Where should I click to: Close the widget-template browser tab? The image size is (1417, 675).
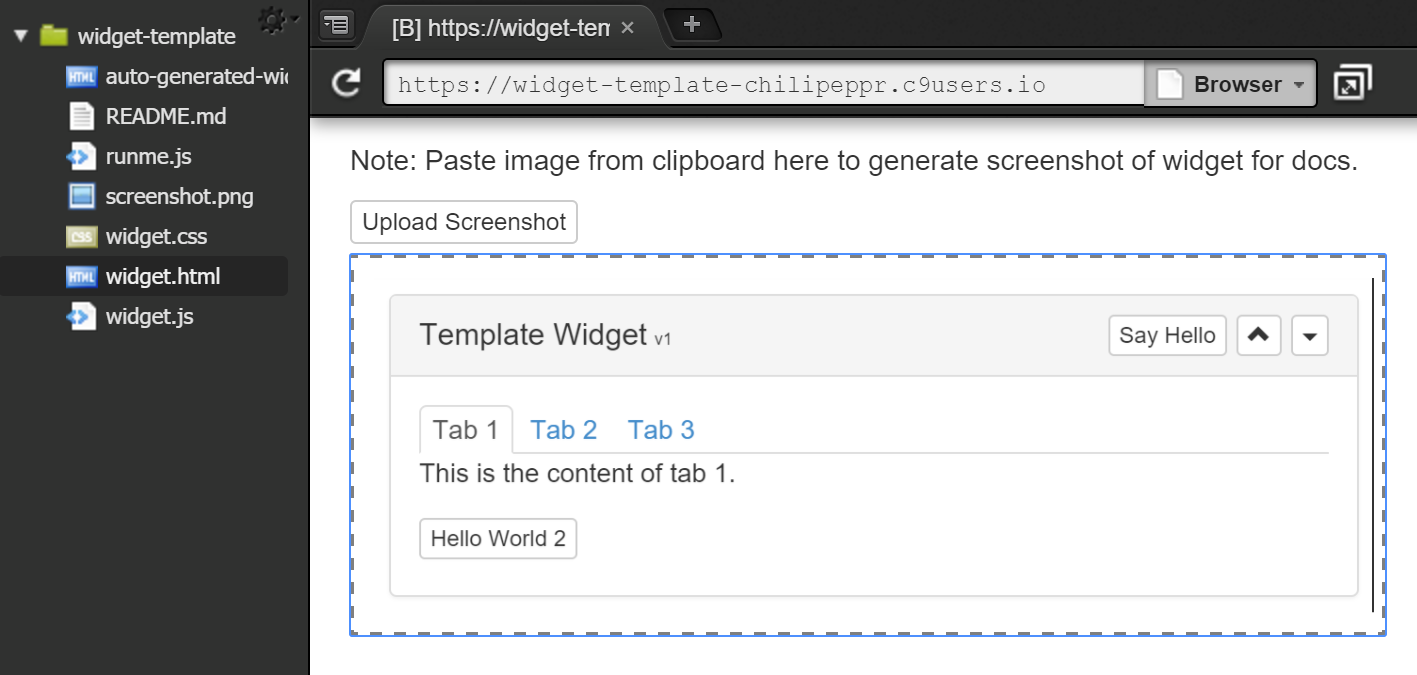click(x=628, y=28)
